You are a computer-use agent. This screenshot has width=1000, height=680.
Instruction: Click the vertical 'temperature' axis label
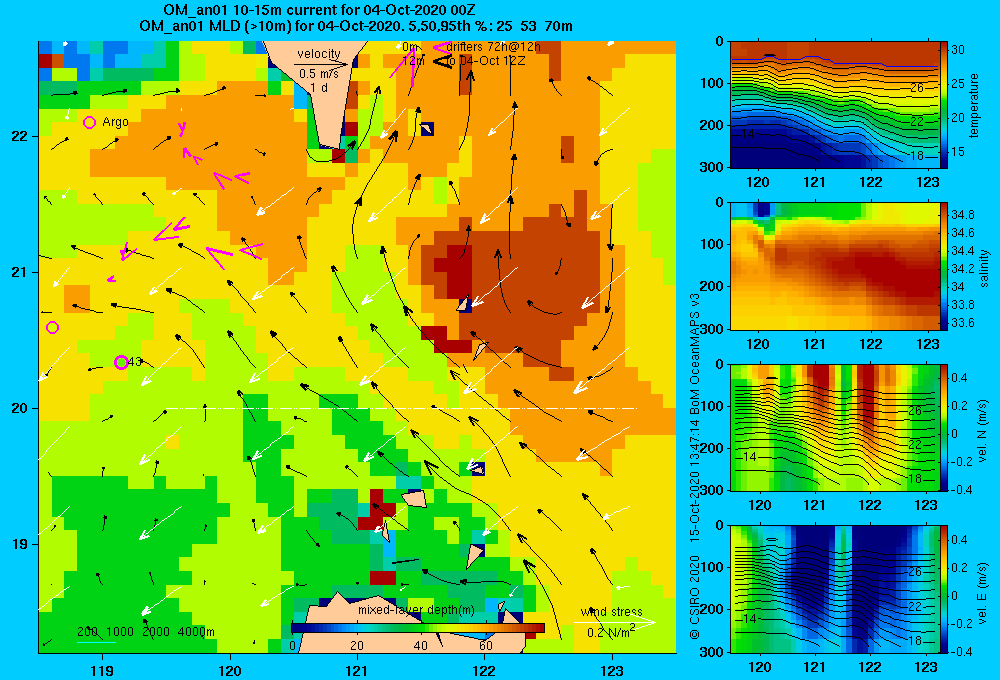point(974,105)
